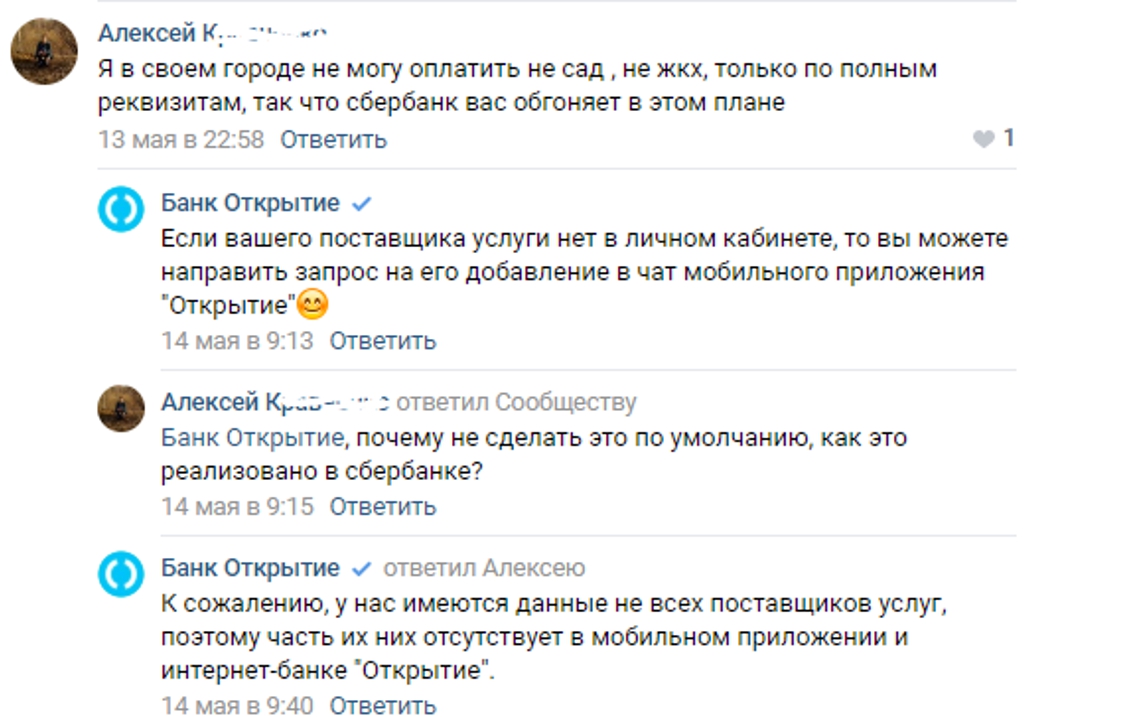Click the 'ответил Алексею' link

(484, 569)
